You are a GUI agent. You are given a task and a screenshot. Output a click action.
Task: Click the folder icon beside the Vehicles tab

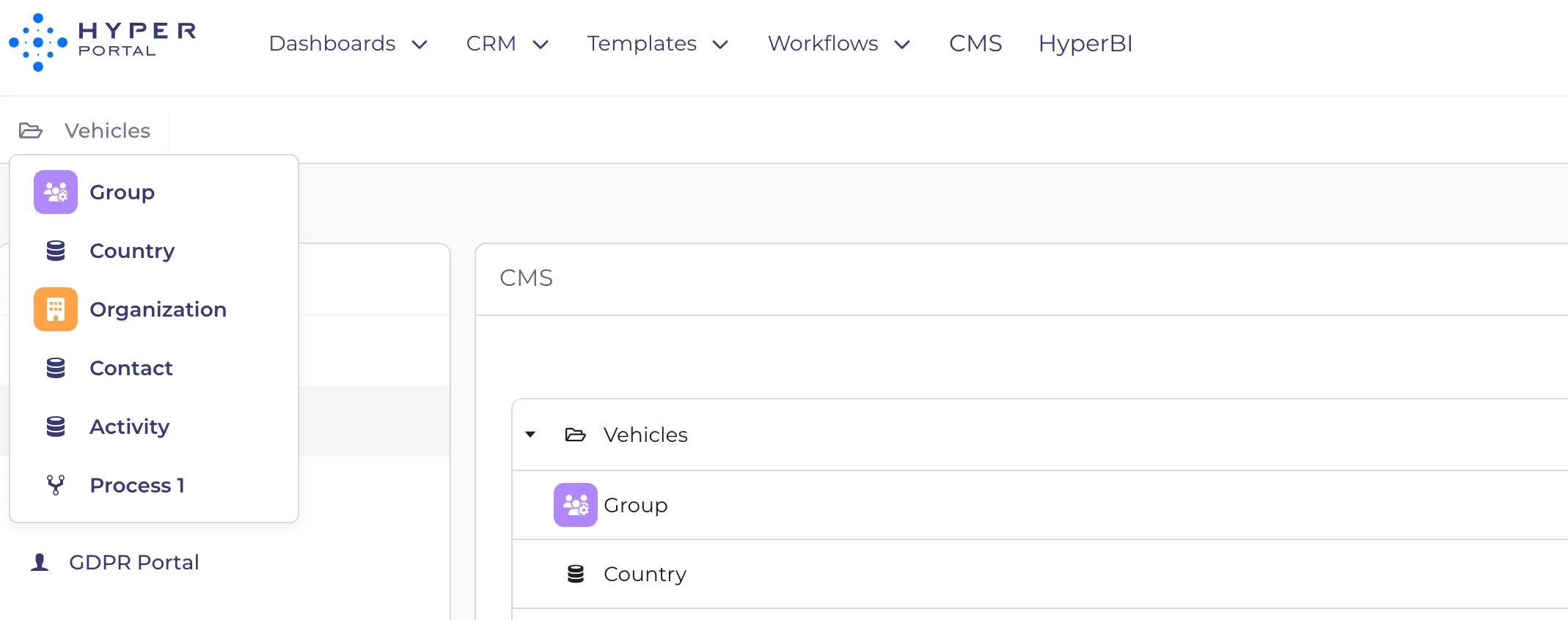click(31, 130)
